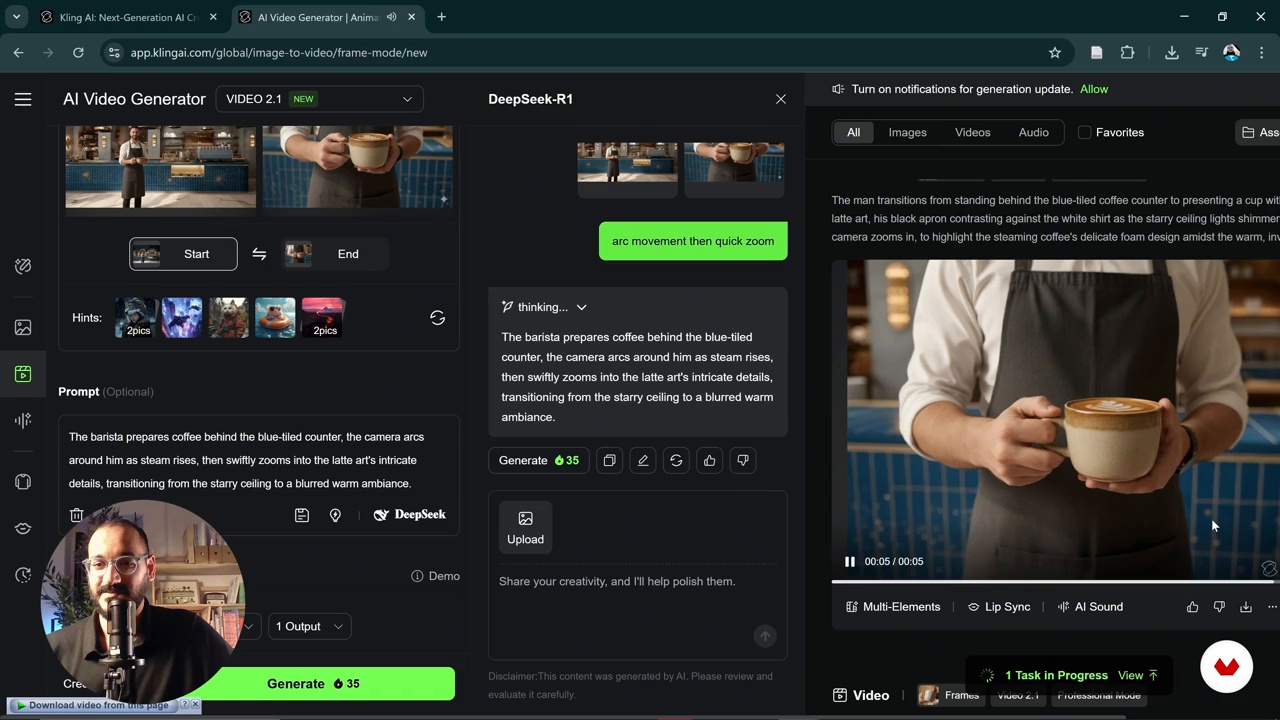Open the lip sync sidebar icon
This screenshot has width=1280, height=720.
pos(23,528)
